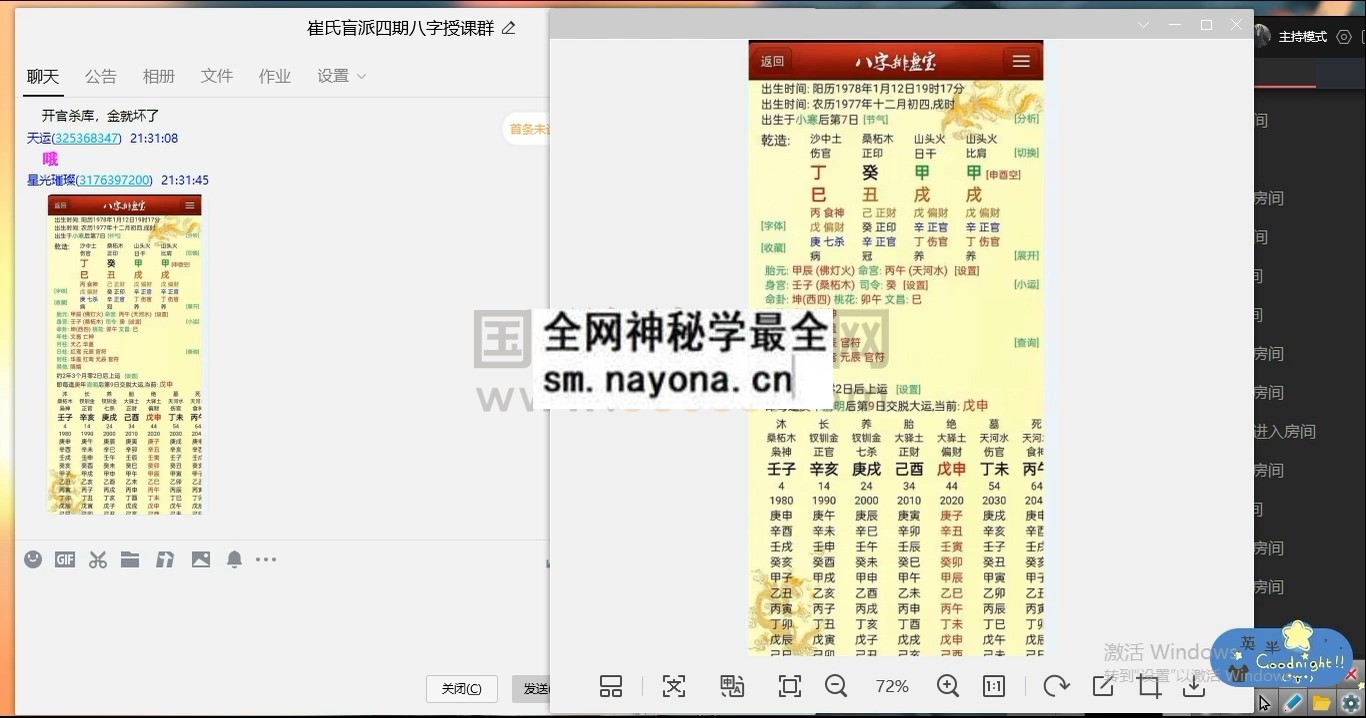Screen dimensions: 1366x718
Task: Click the [分析] link in the 八字 image
Action: tap(1027, 118)
